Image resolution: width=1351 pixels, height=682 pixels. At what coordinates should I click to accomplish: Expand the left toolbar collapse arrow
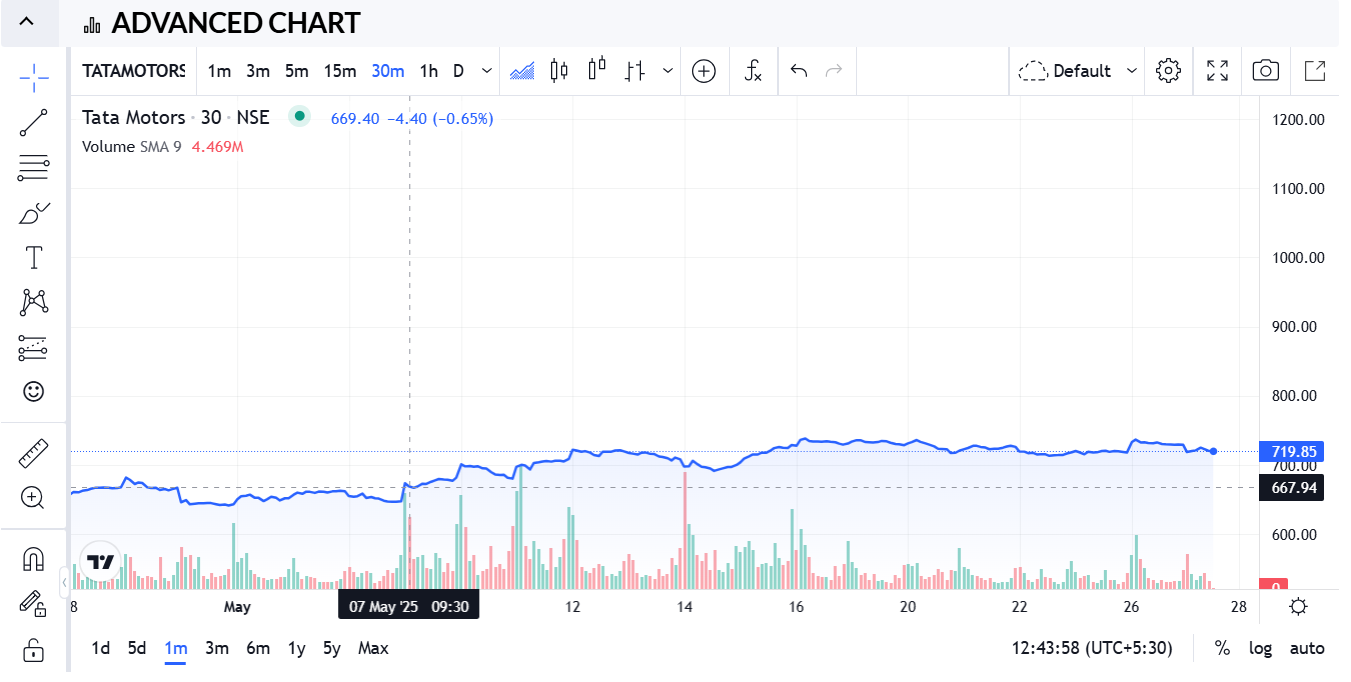point(64,581)
